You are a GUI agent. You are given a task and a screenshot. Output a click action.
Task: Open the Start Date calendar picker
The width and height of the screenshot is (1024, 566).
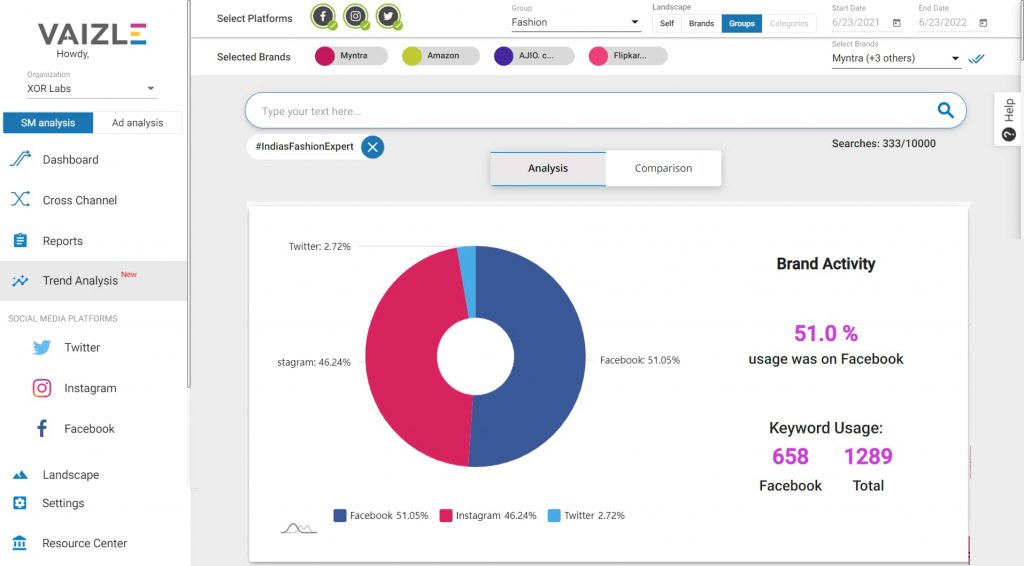pyautogui.click(x=897, y=23)
